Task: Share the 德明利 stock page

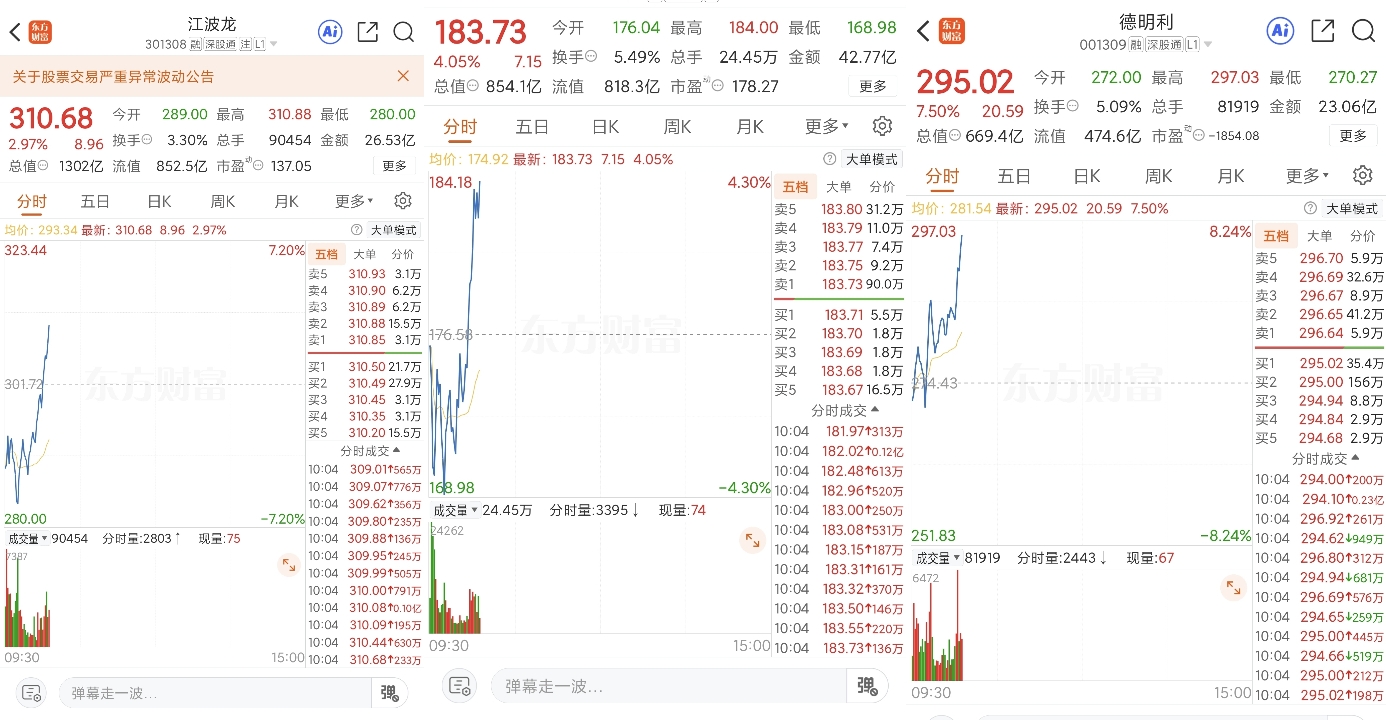Action: [1323, 31]
